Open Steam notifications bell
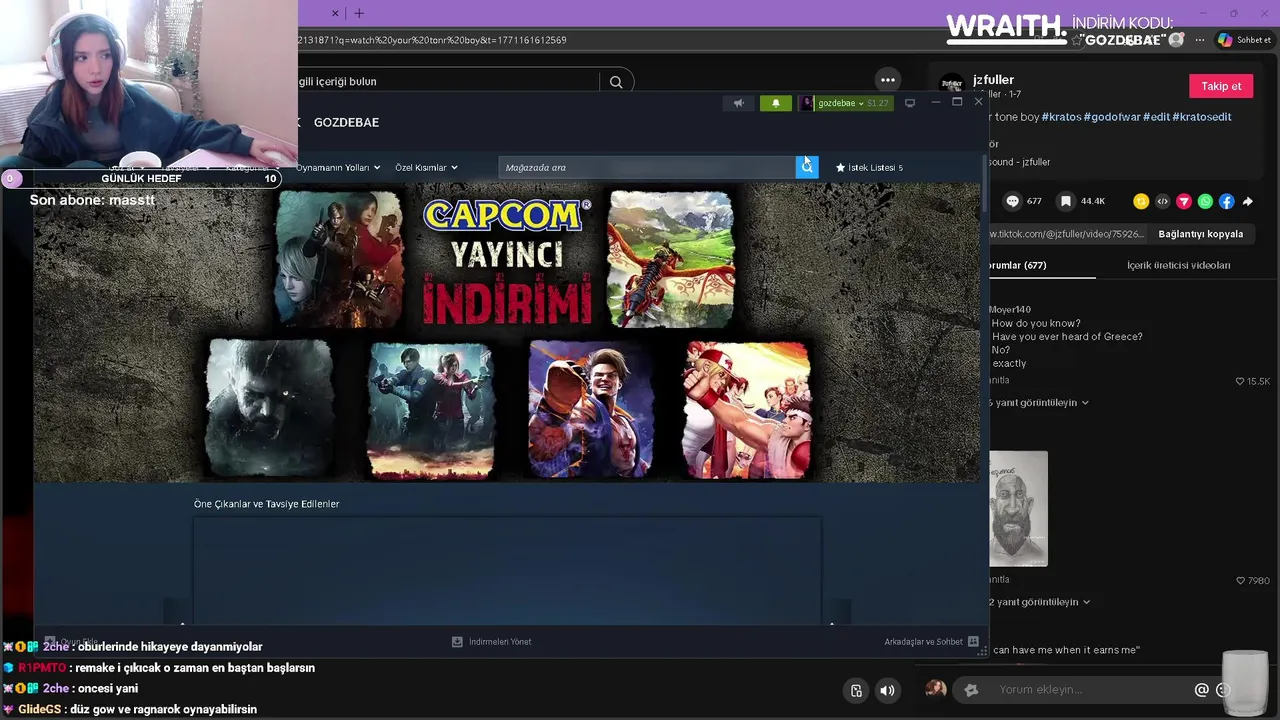This screenshot has height=720, width=1280. (x=775, y=103)
